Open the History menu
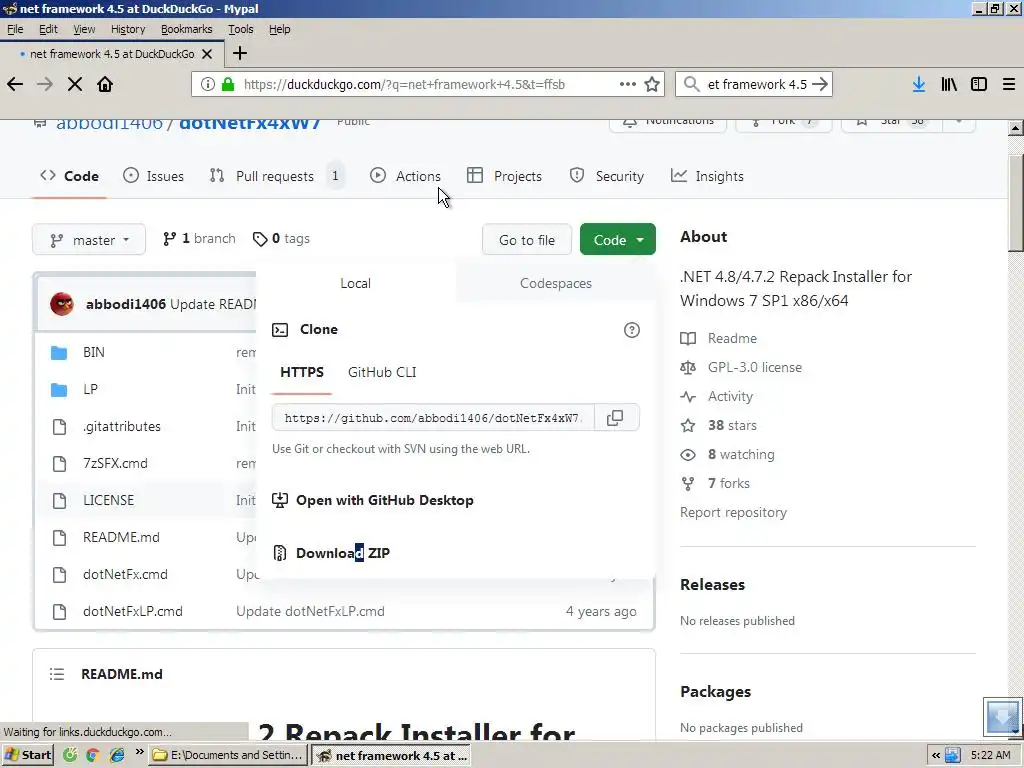The height and width of the screenshot is (768, 1024). [x=128, y=29]
